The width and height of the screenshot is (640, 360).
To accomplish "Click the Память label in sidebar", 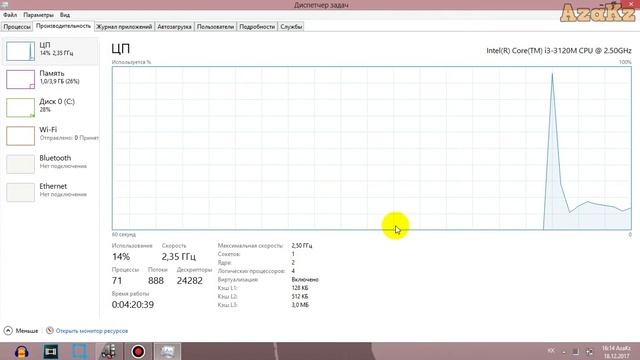I will pyautogui.click(x=52, y=73).
